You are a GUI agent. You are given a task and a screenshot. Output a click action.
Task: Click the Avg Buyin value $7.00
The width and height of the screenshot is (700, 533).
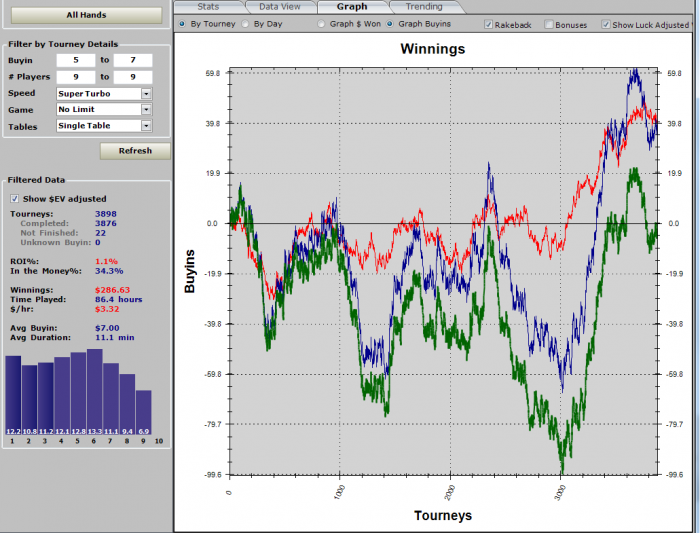(x=107, y=328)
